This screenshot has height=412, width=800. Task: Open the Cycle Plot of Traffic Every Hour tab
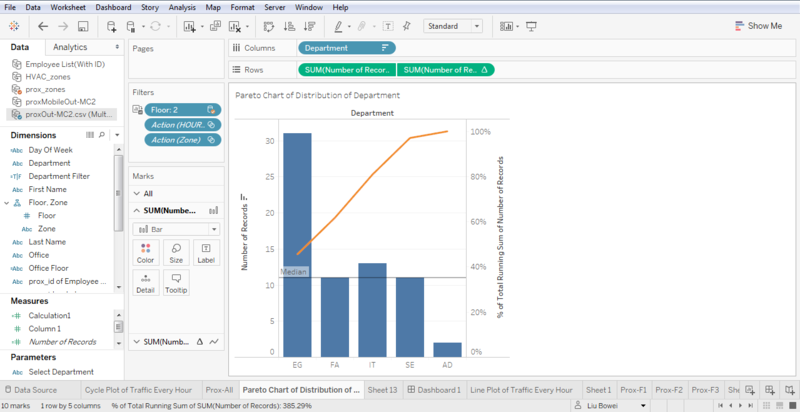[138, 390]
